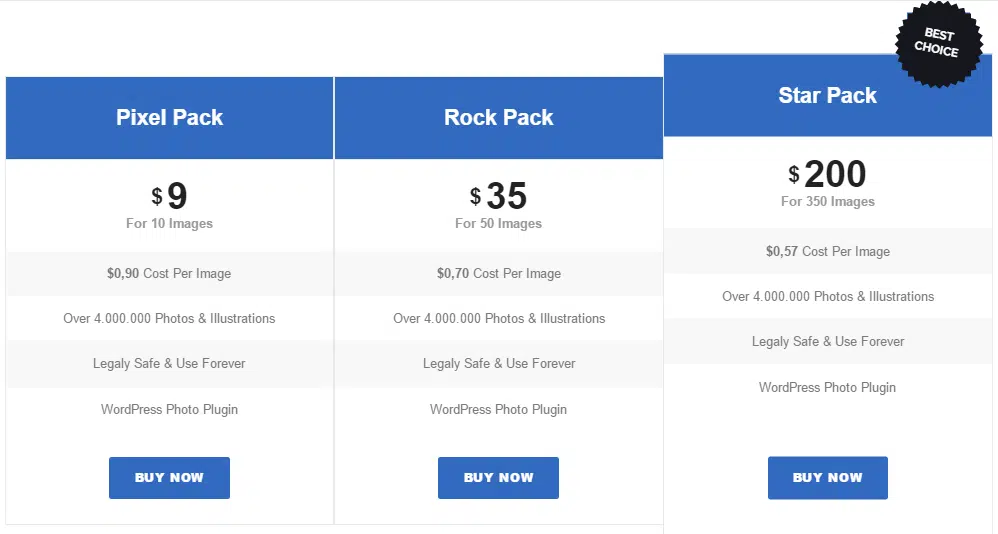
Task: Click the $35 price in Rock Pack
Action: pyautogui.click(x=498, y=195)
